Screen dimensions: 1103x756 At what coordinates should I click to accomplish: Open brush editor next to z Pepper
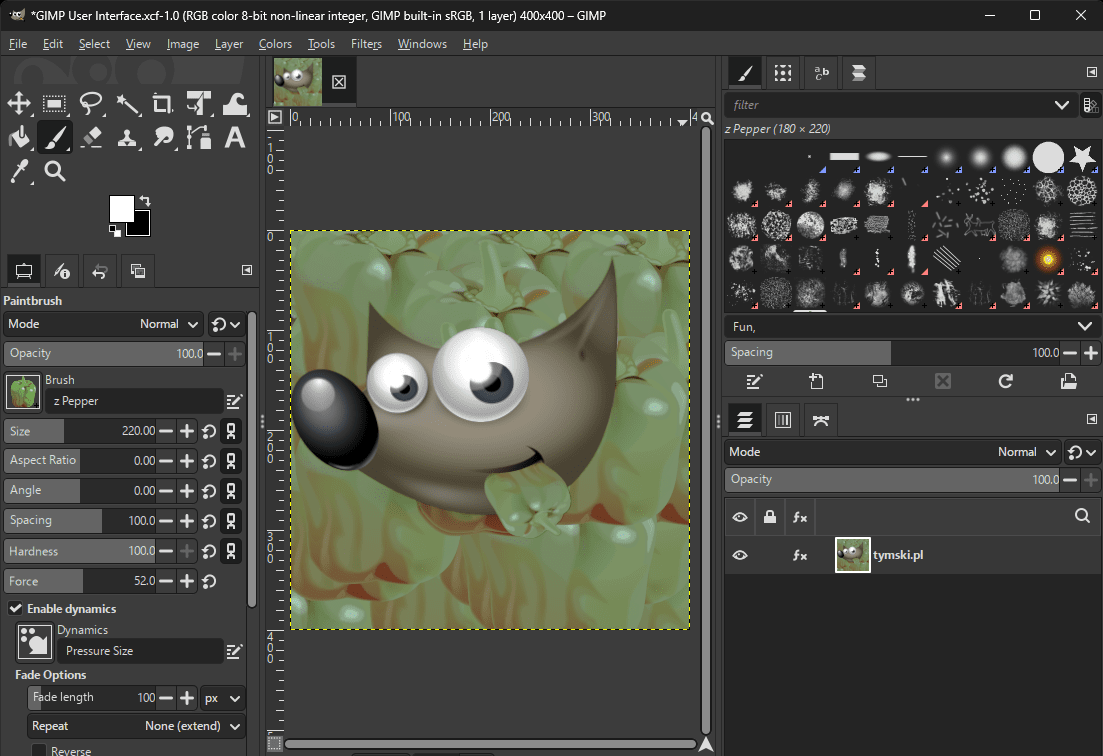[x=234, y=402]
